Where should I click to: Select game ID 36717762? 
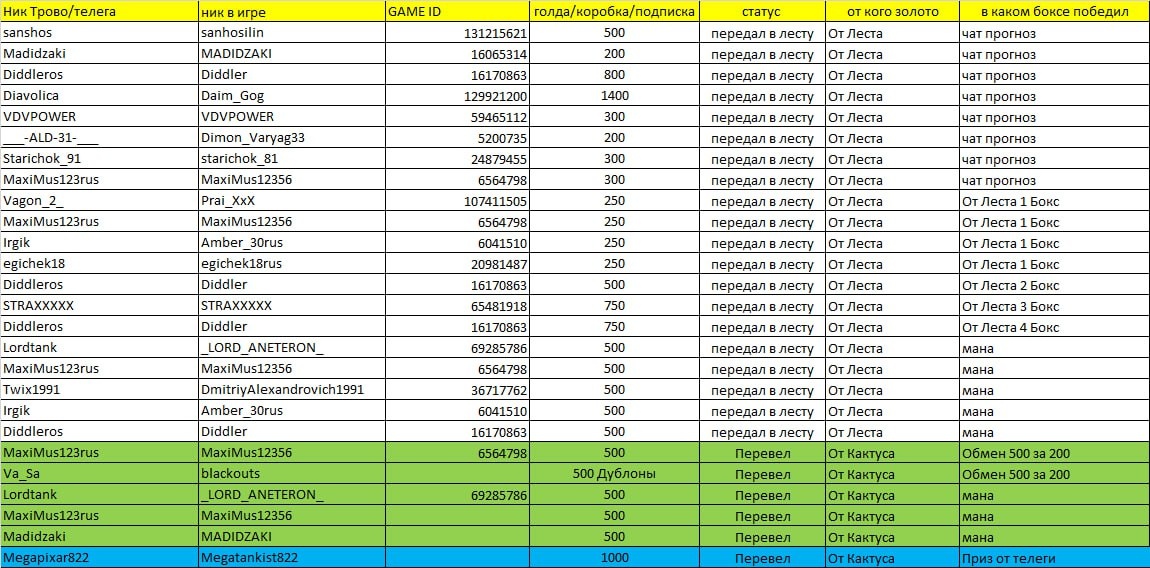(458, 390)
